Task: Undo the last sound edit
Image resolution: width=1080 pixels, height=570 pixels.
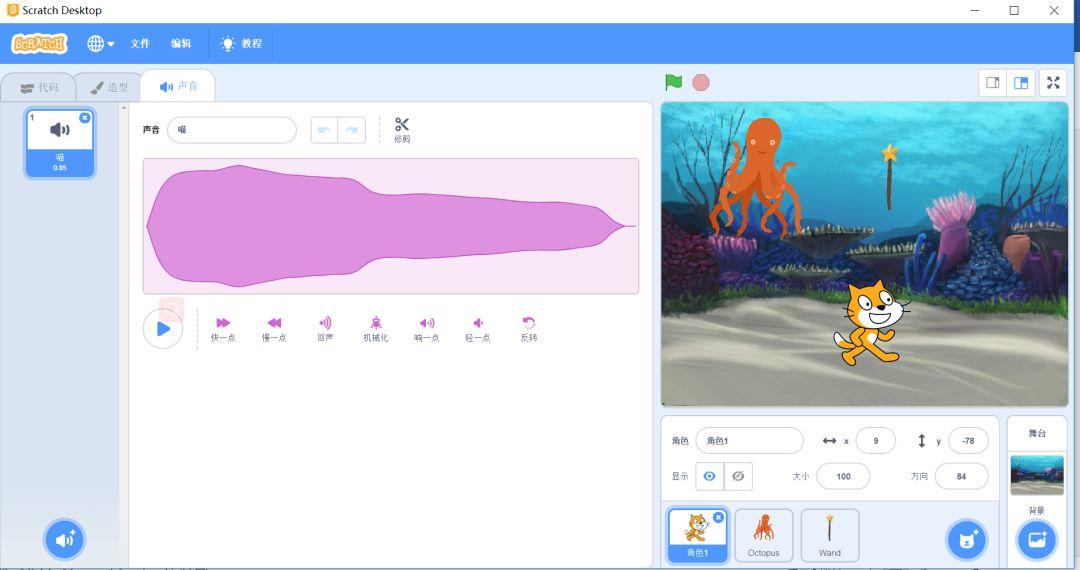Action: [x=324, y=130]
